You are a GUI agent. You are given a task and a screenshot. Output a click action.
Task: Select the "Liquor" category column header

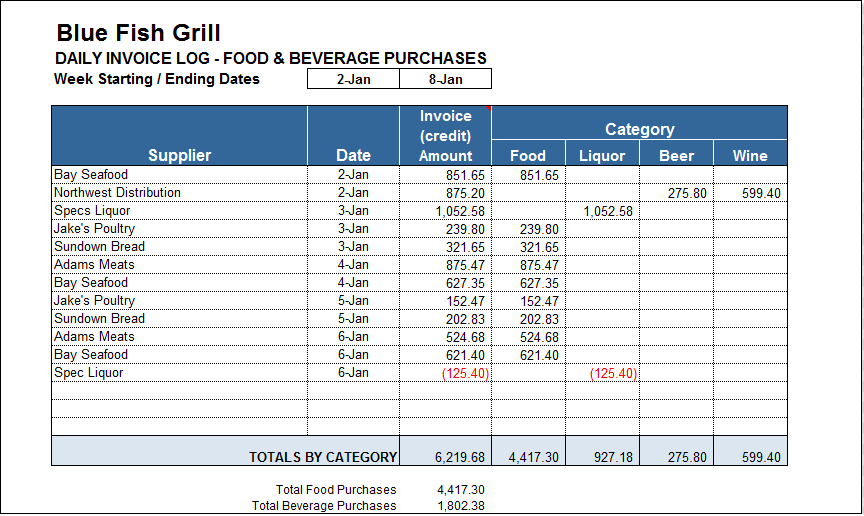(602, 155)
